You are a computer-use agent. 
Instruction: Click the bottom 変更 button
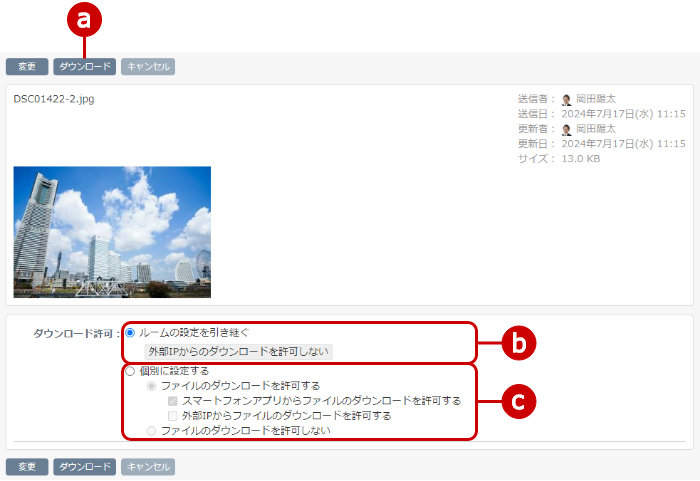tap(27, 467)
